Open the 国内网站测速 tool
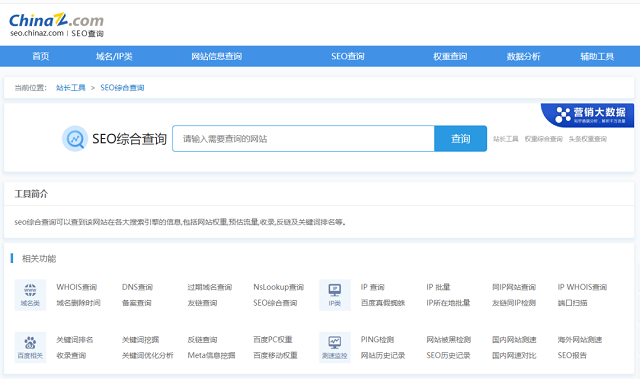Viewport: 640px width, 379px height. (514, 339)
